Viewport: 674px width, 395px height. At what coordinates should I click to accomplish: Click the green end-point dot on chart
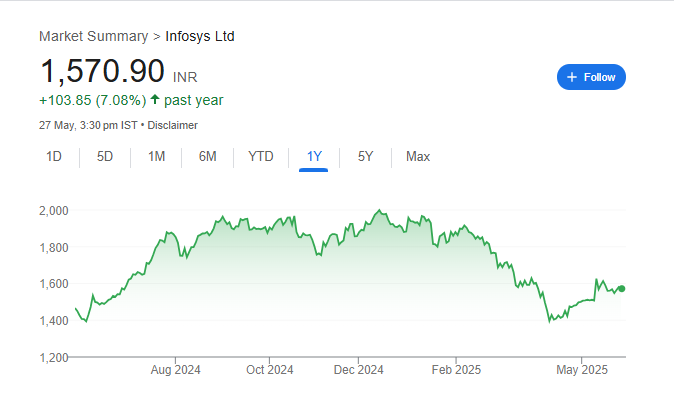[622, 289]
